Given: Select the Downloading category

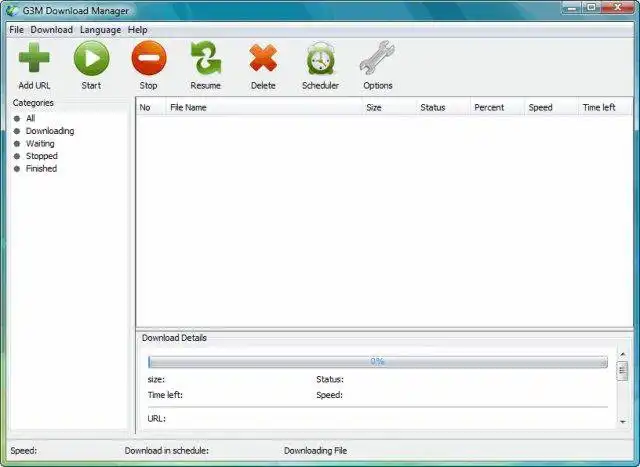Looking at the screenshot, I should tap(50, 131).
